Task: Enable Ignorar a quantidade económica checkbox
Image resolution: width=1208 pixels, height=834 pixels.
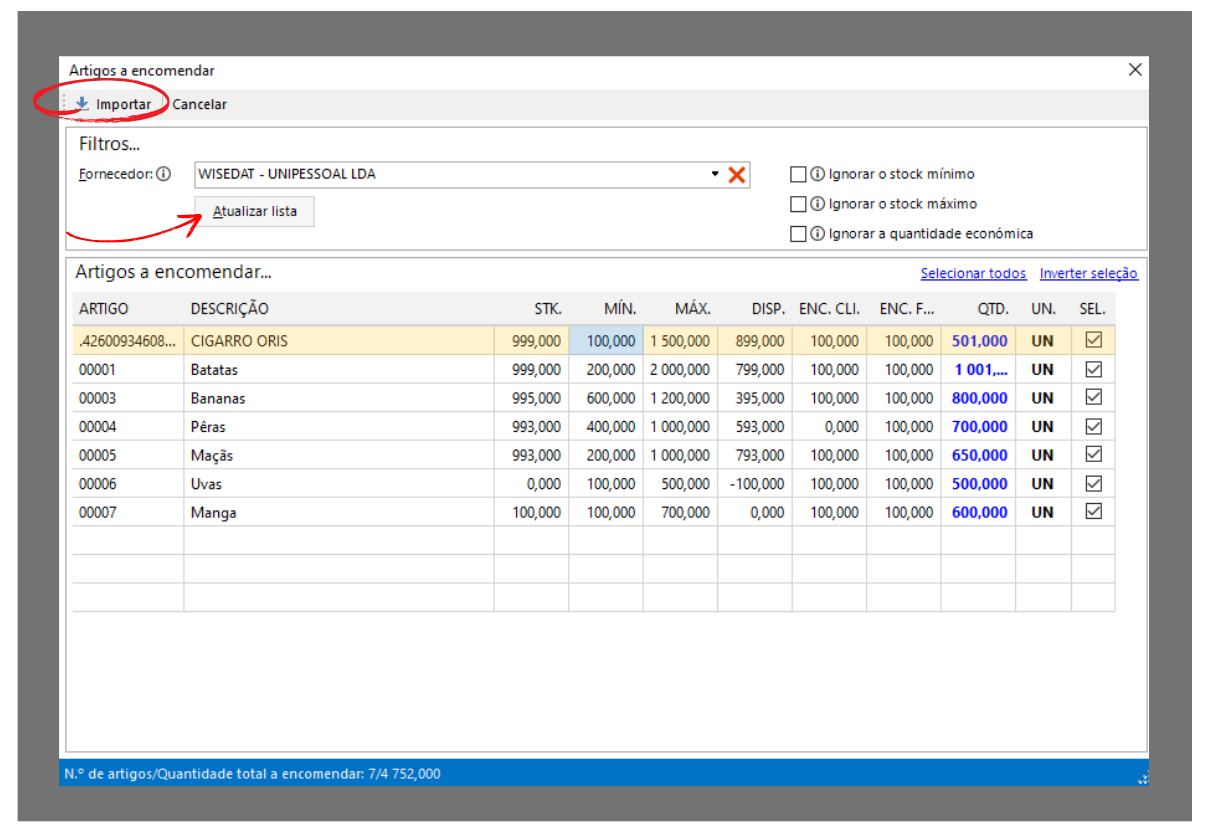Action: pos(798,234)
